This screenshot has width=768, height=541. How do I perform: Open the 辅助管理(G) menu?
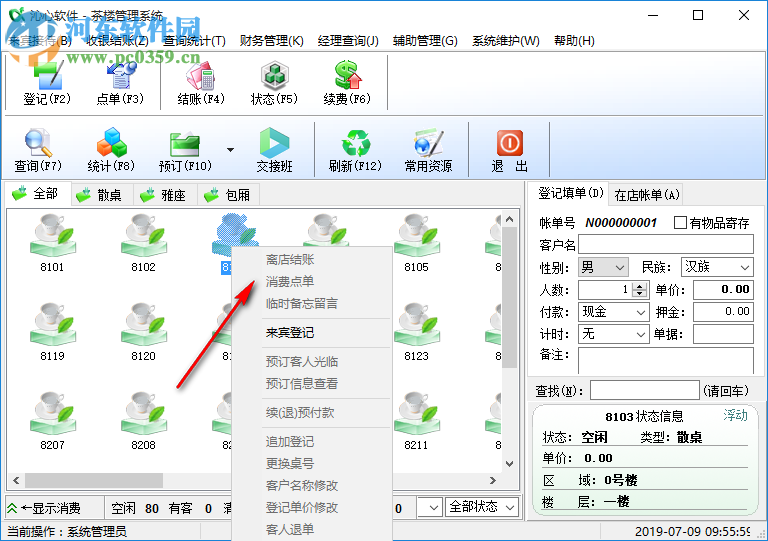[x=425, y=41]
